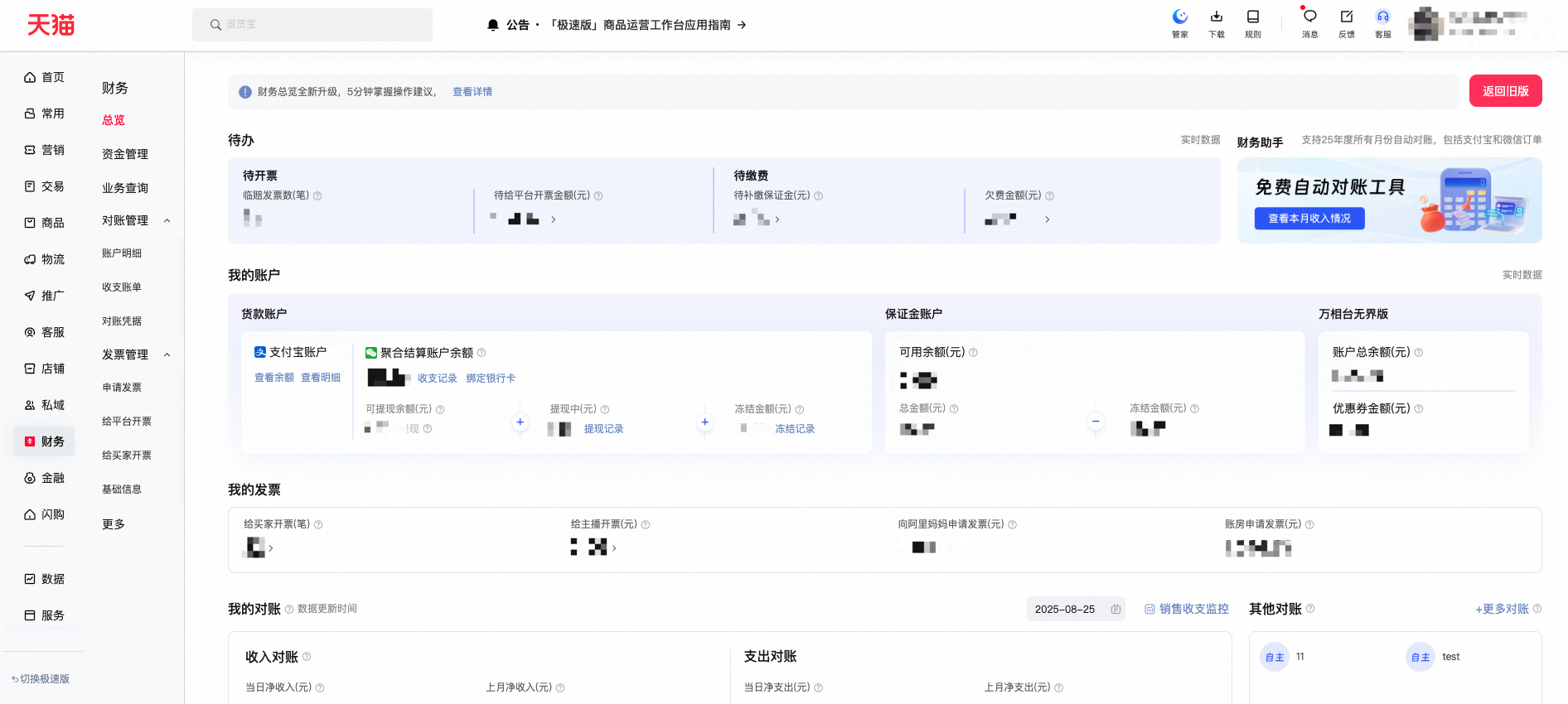This screenshot has width=1568, height=704.
Task: Click help icon beside 收入对账
Action: [307, 657]
